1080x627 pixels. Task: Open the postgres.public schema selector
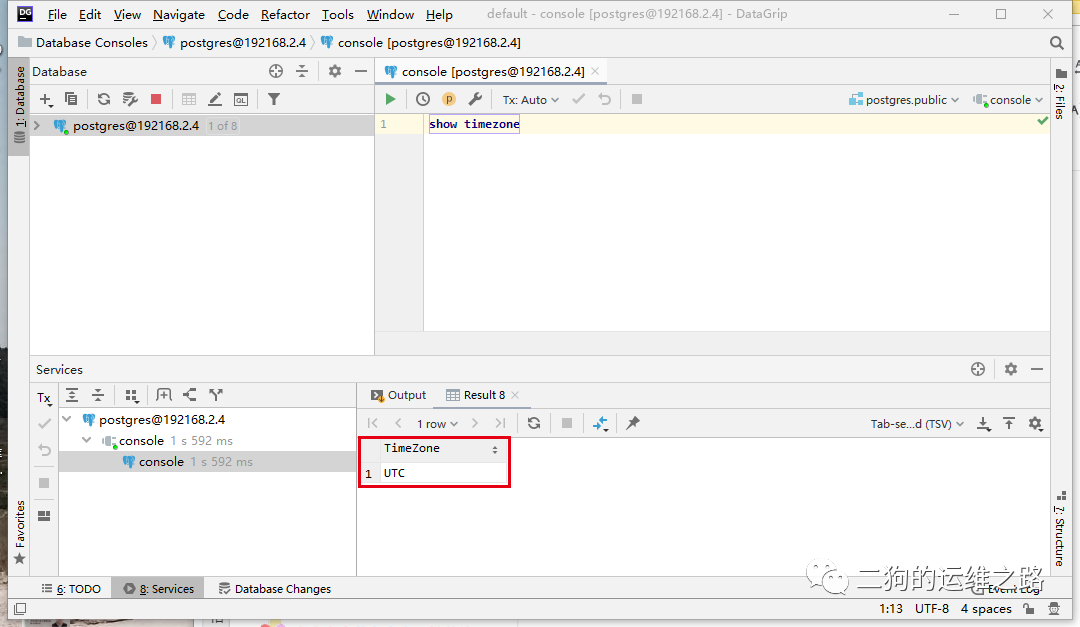pyautogui.click(x=902, y=99)
